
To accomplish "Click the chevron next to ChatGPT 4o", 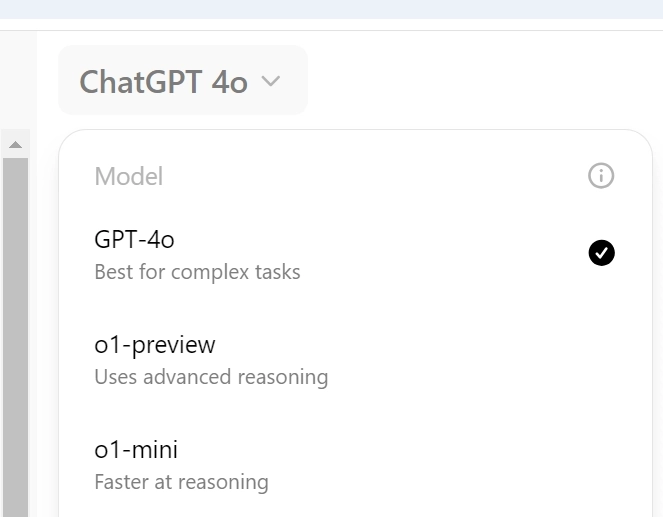I will click(x=270, y=82).
